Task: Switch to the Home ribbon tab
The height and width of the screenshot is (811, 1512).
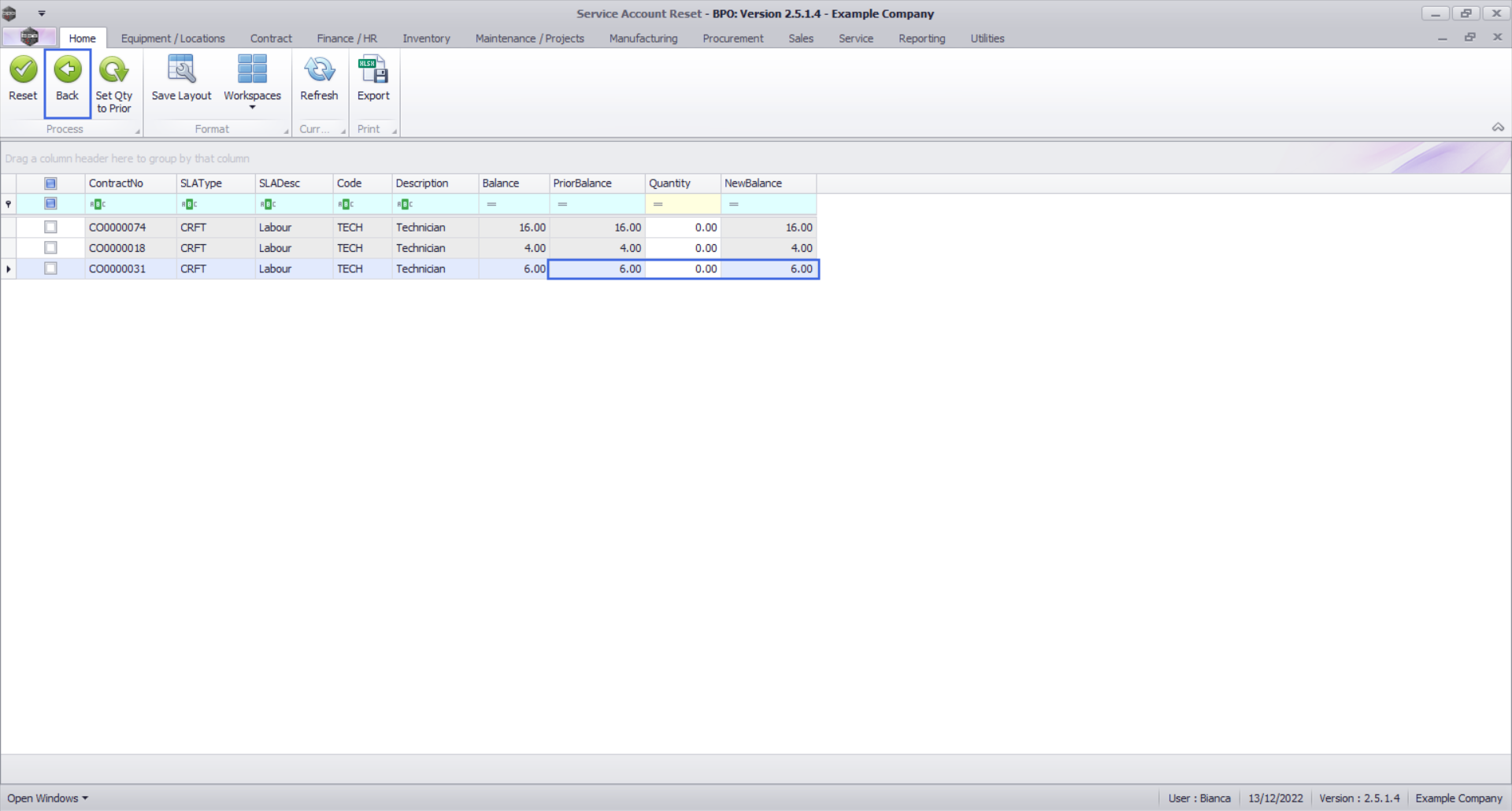Action: 82,39
